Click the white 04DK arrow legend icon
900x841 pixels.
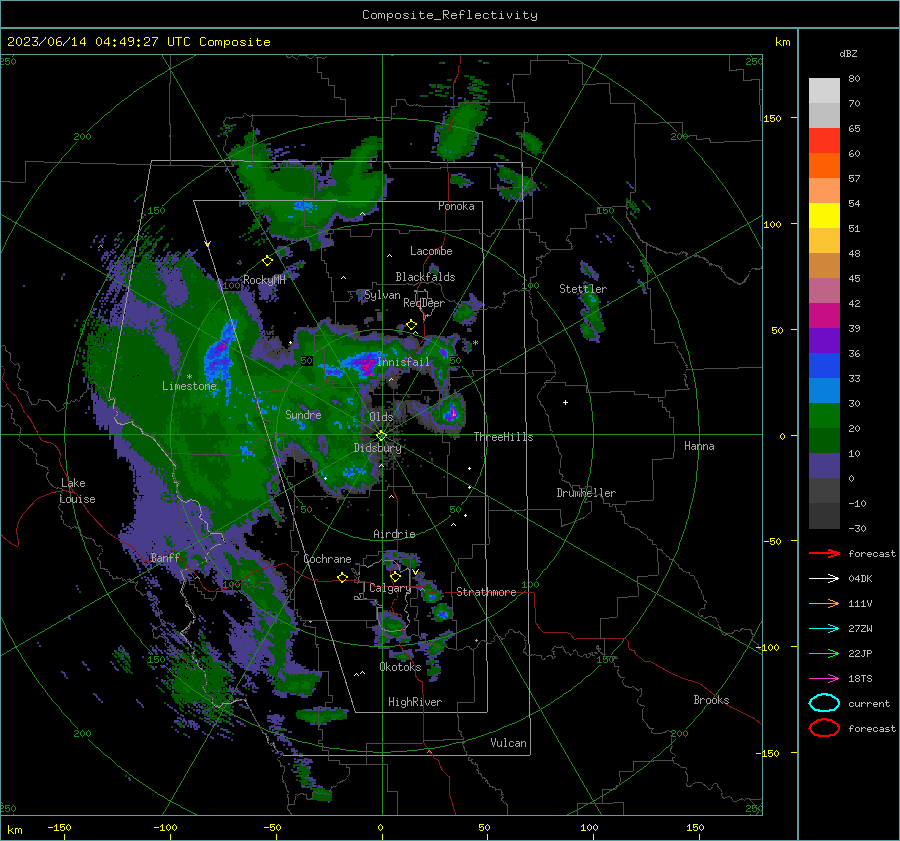[x=824, y=579]
